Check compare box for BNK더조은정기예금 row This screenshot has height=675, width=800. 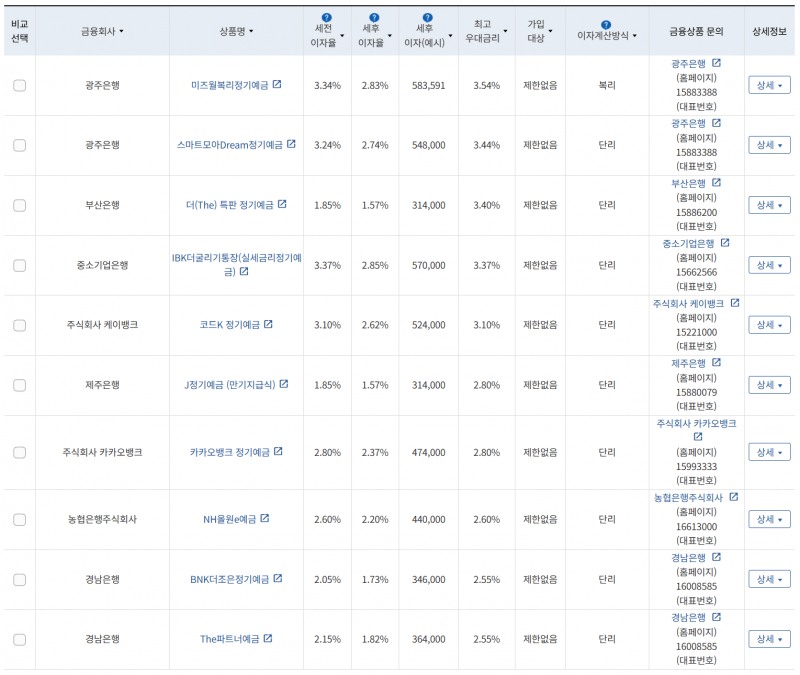tap(19, 580)
